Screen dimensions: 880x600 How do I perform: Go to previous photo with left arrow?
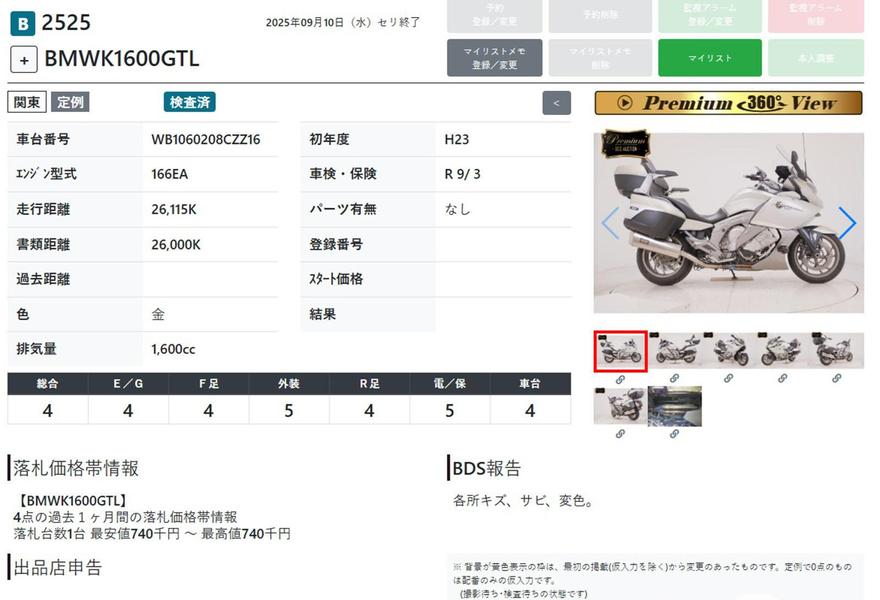(x=610, y=223)
